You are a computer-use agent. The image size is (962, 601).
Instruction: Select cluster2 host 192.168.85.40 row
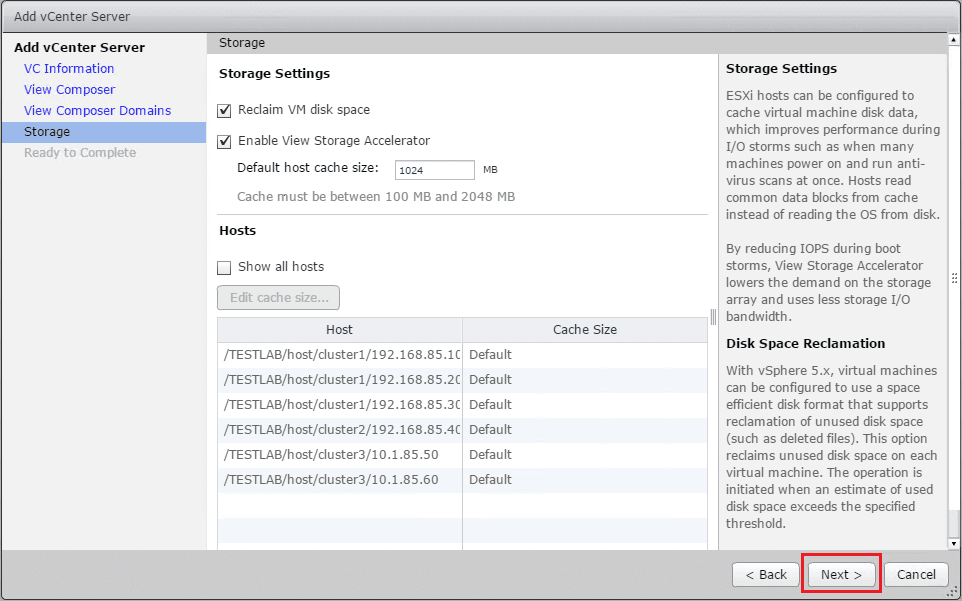(340, 430)
